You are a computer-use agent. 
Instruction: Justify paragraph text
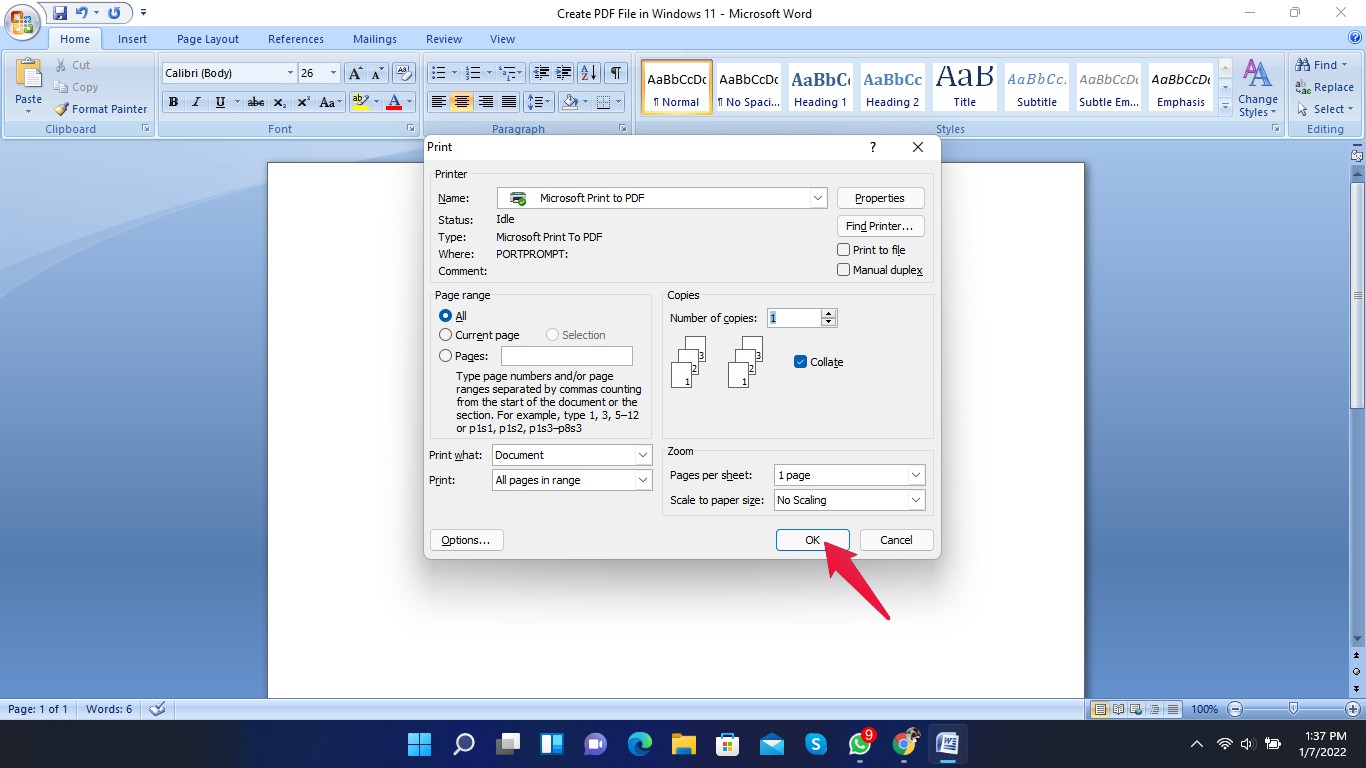pyautogui.click(x=509, y=102)
